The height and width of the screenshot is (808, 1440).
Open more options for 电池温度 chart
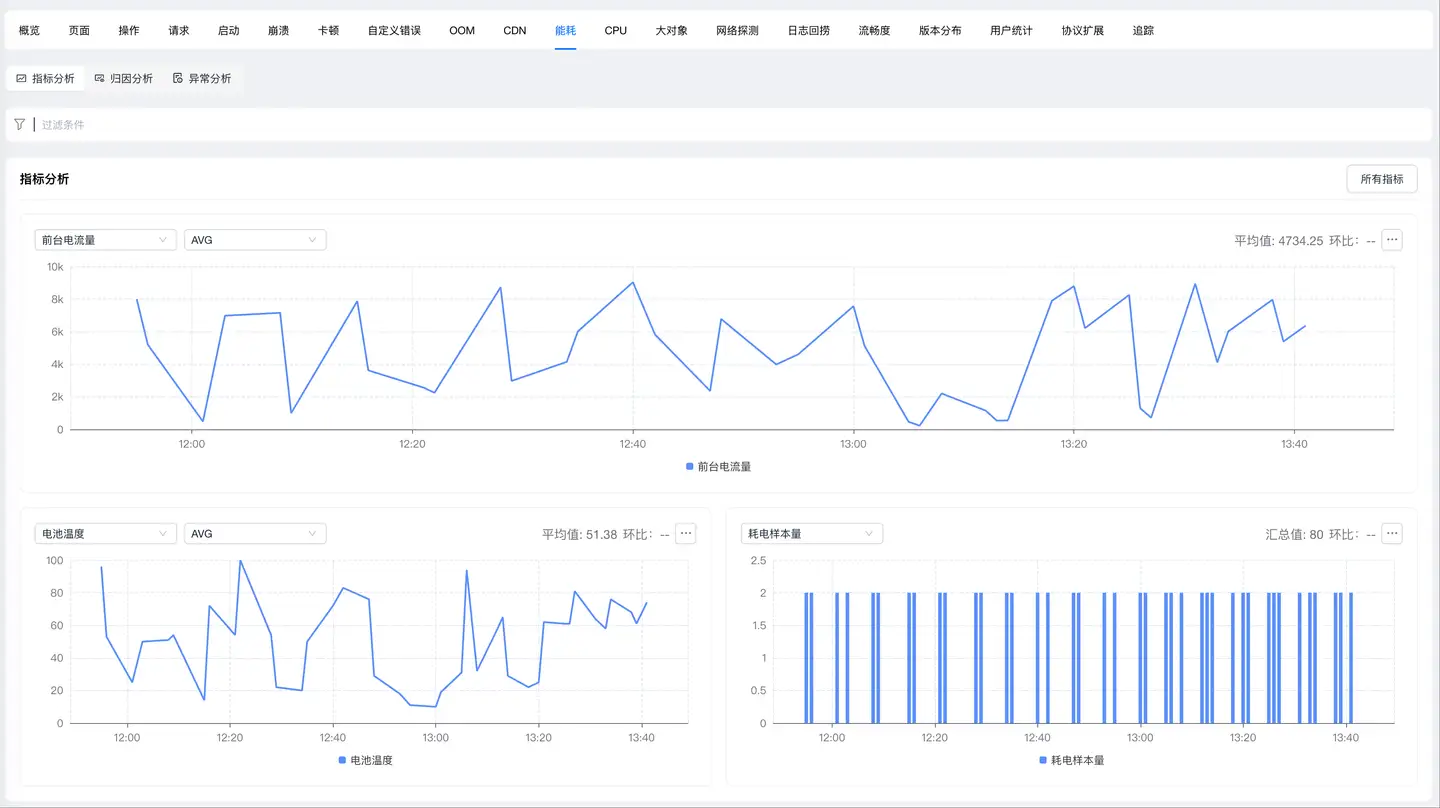coord(685,534)
